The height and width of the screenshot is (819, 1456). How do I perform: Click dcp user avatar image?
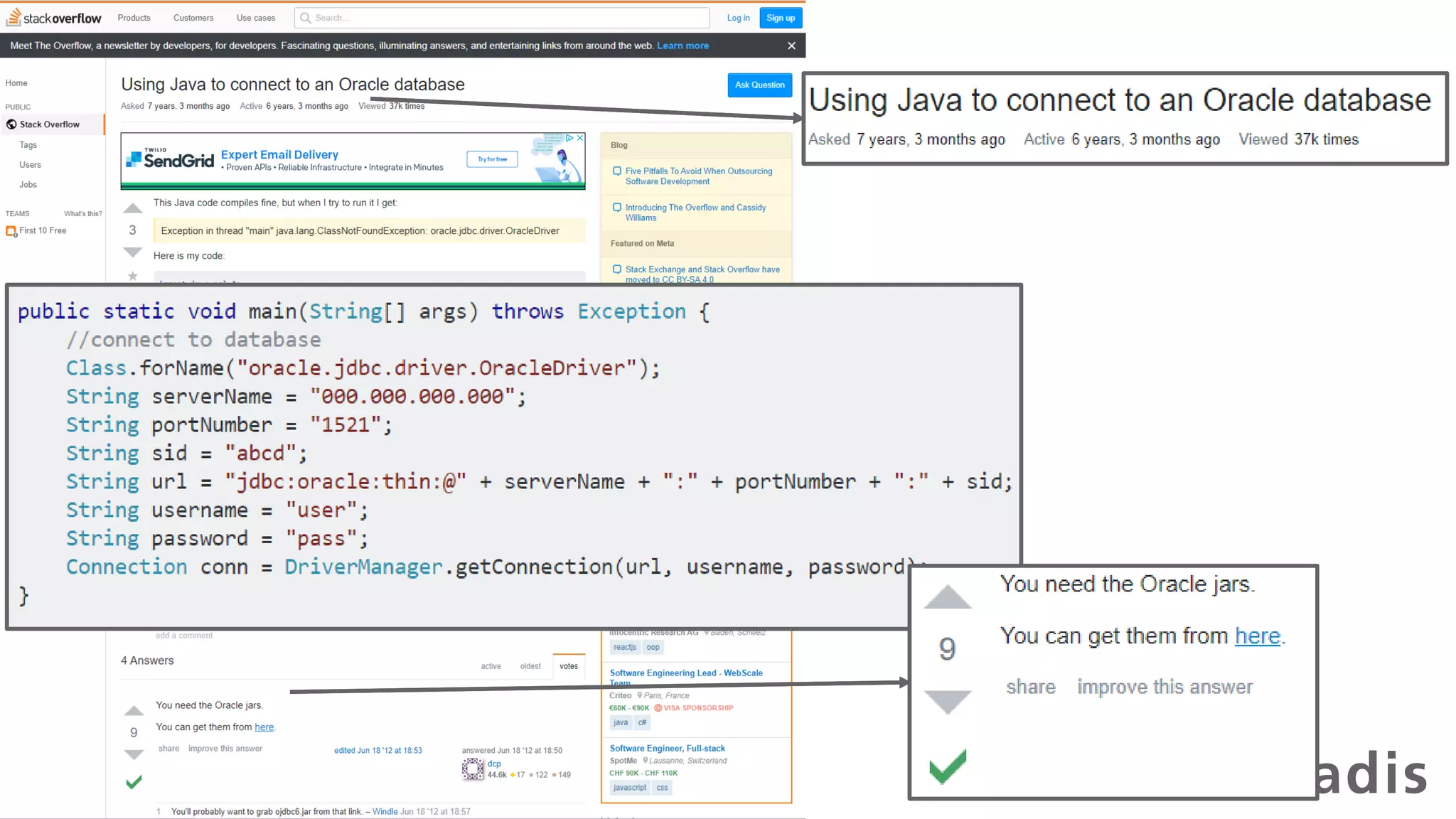coord(473,769)
